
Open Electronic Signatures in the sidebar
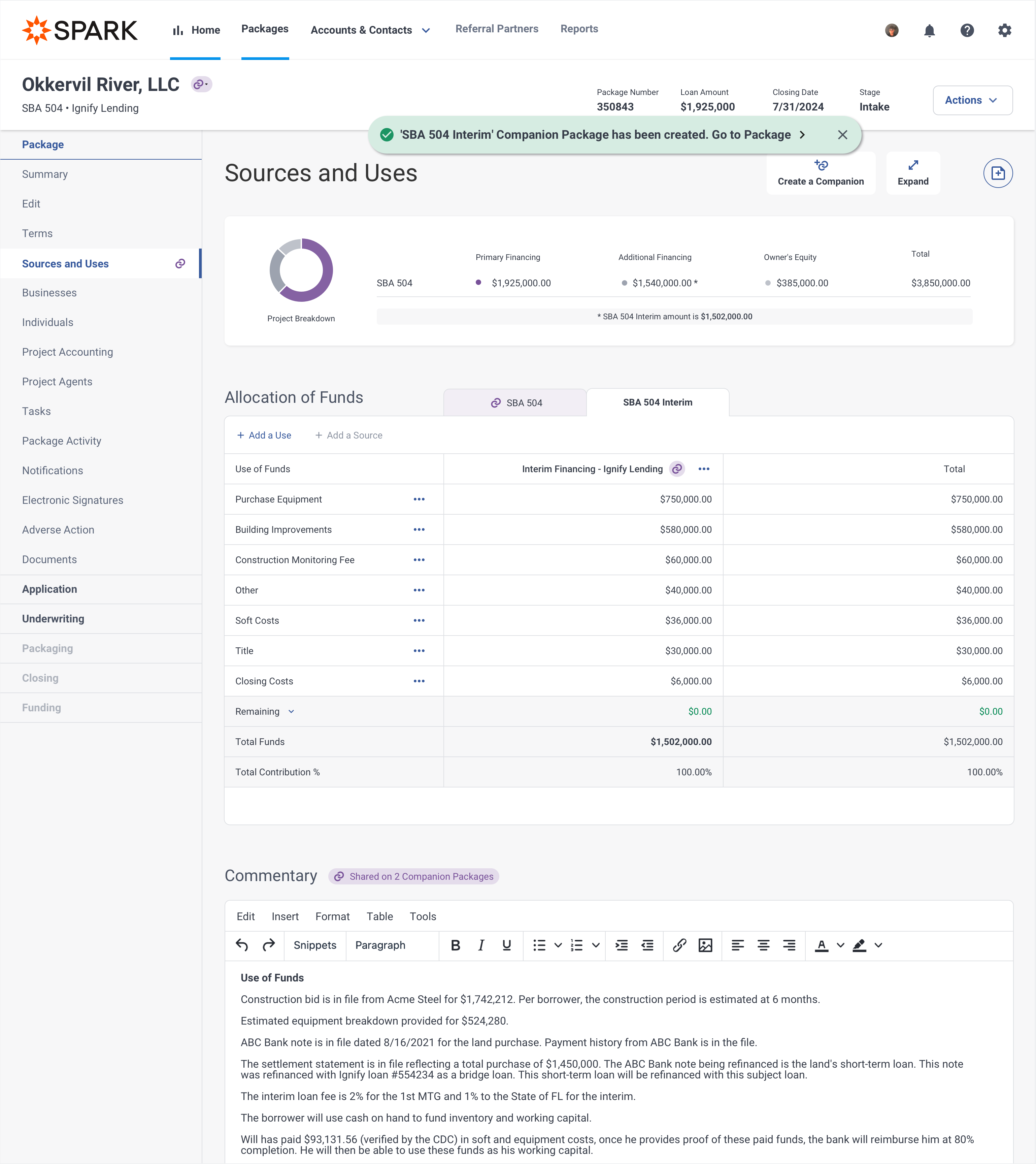[73, 500]
